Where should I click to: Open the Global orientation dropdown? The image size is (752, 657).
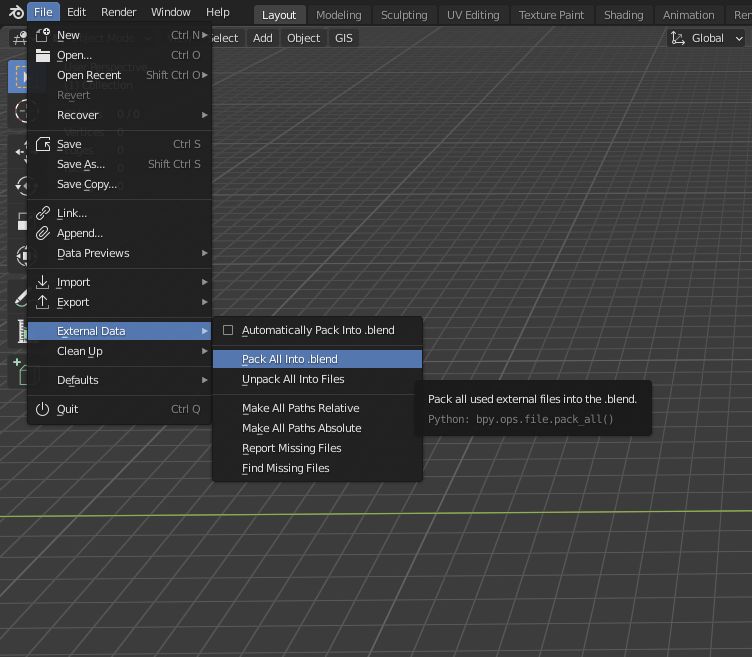click(x=706, y=38)
